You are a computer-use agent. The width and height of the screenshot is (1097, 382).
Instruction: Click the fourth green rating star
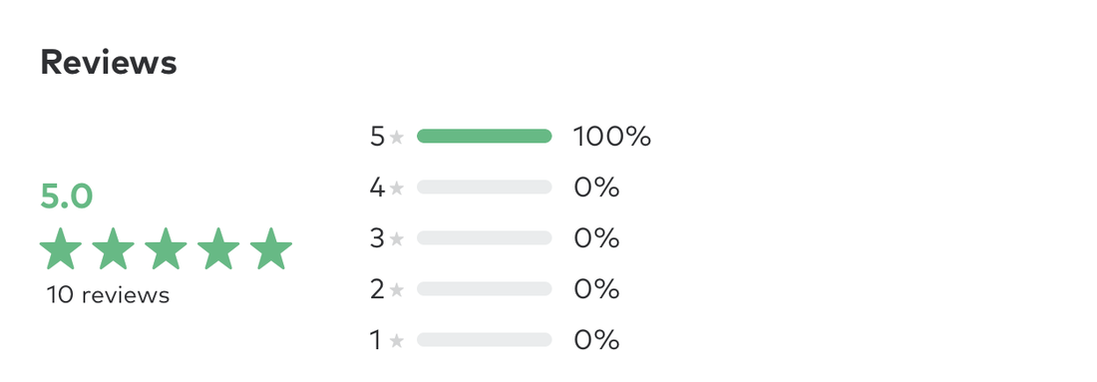coord(218,248)
